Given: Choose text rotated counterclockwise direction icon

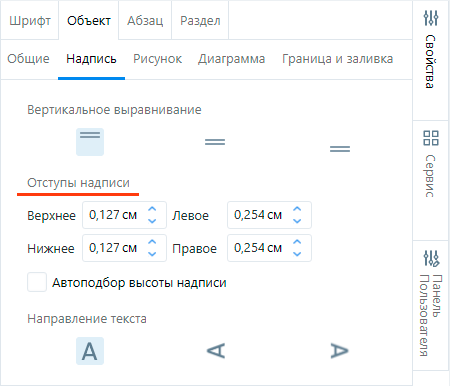Looking at the screenshot, I should pos(216,351).
